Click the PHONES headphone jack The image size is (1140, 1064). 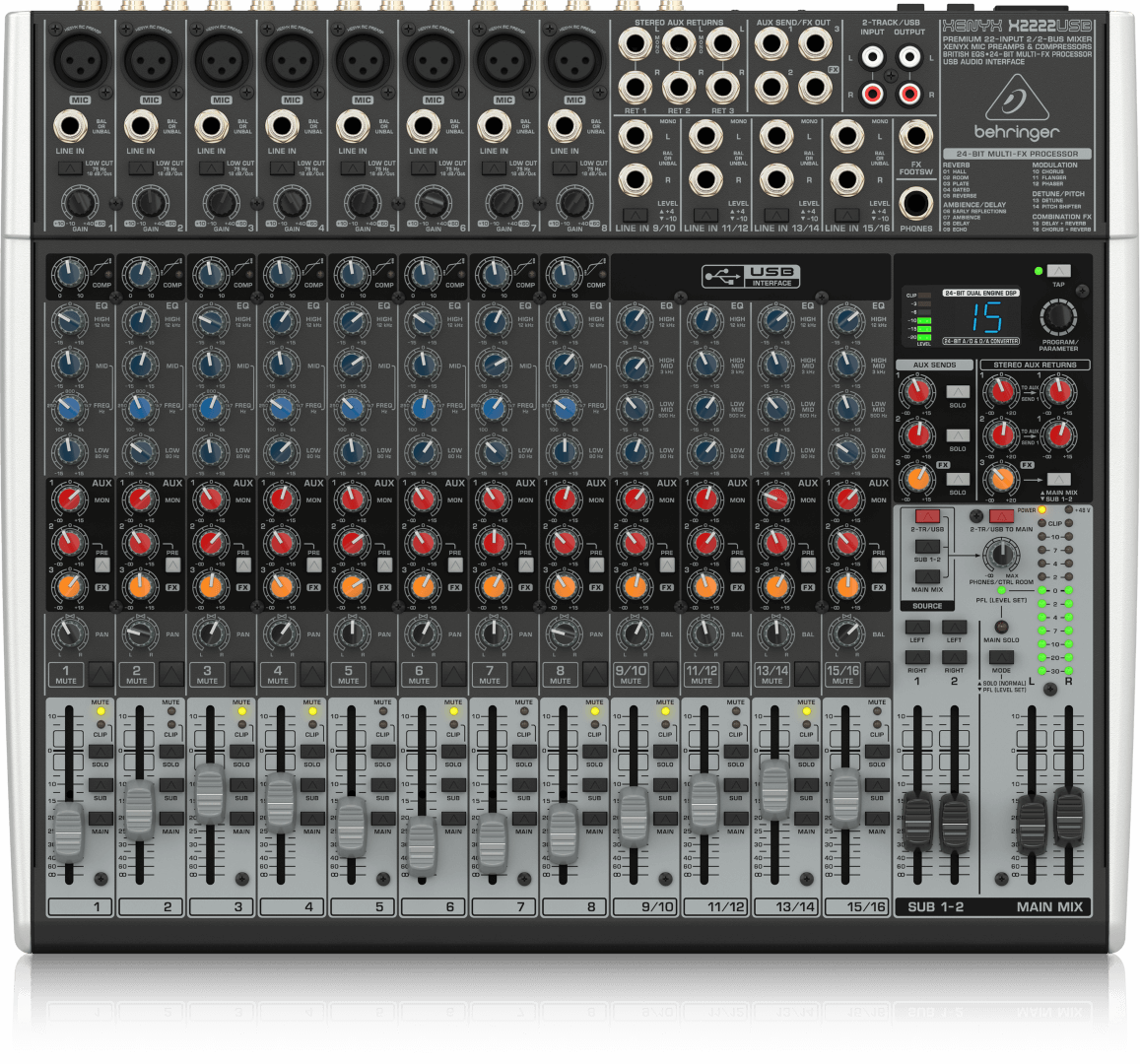tap(916, 204)
